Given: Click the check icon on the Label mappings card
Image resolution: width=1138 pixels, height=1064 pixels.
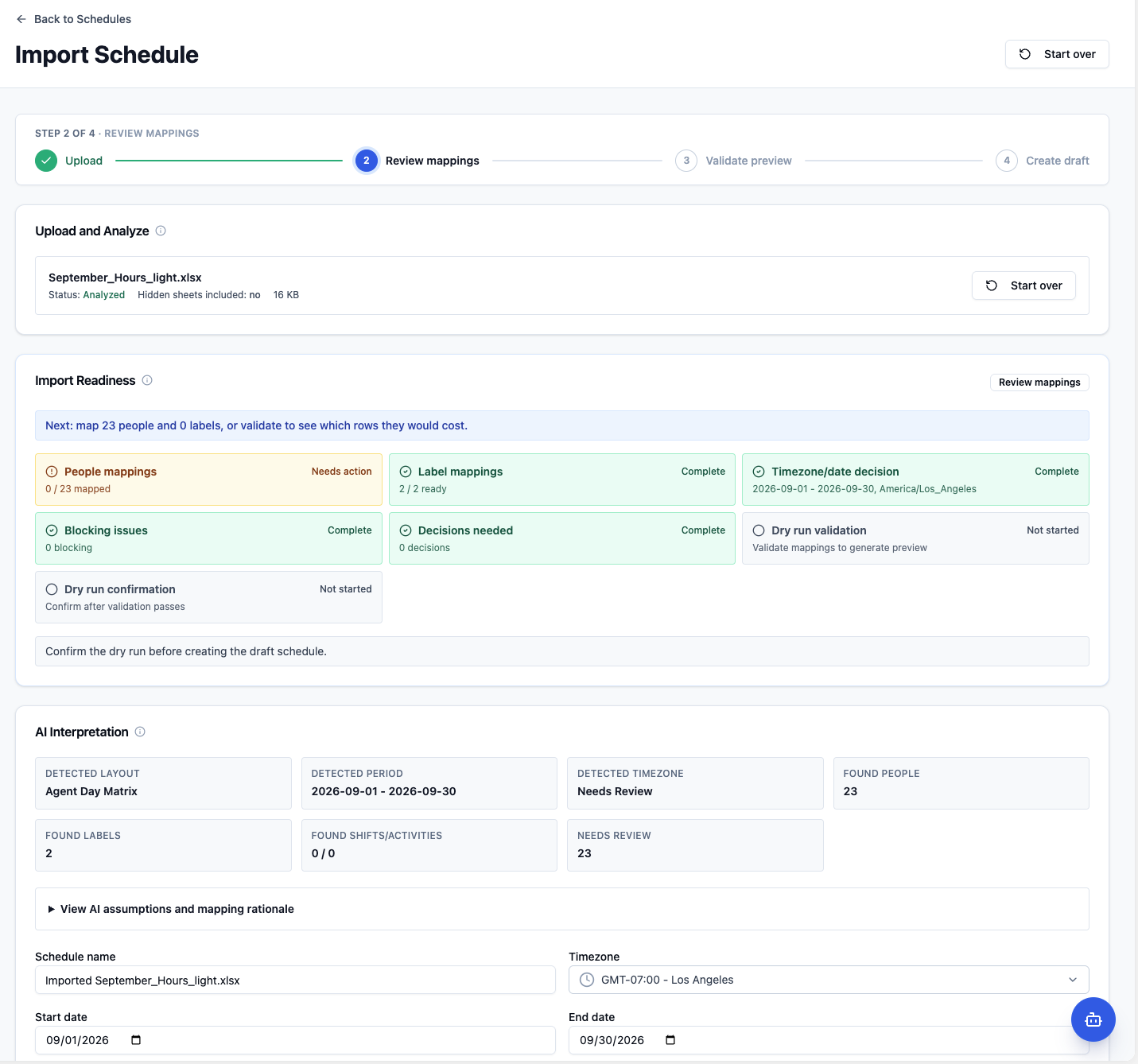Looking at the screenshot, I should tap(406, 472).
